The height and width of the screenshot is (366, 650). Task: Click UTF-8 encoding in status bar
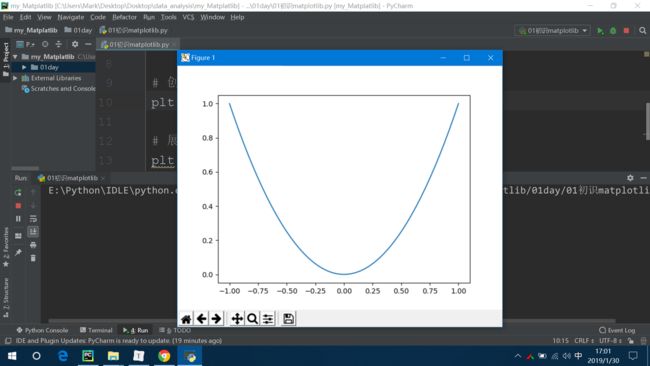pyautogui.click(x=610, y=341)
